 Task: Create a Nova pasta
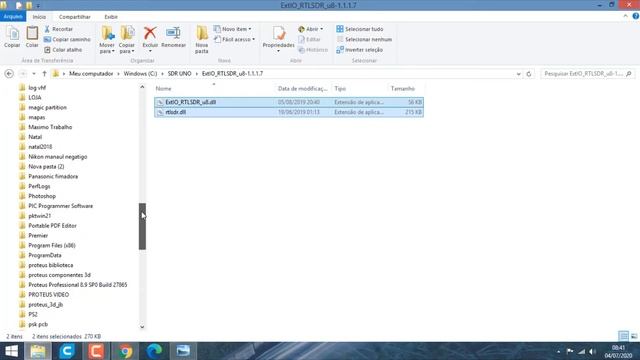coord(202,40)
